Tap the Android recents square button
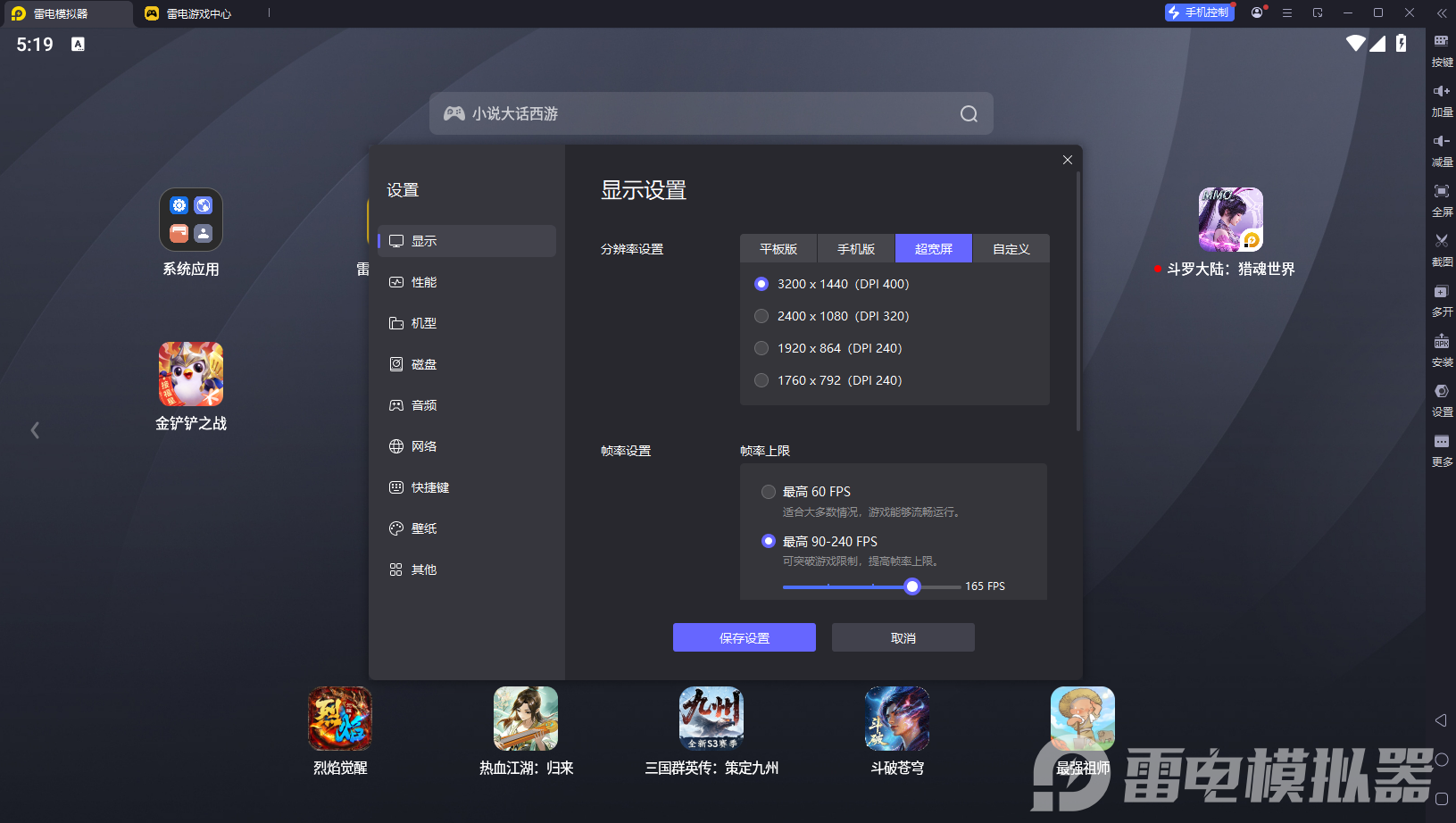The width and height of the screenshot is (1456, 823). (x=1441, y=799)
